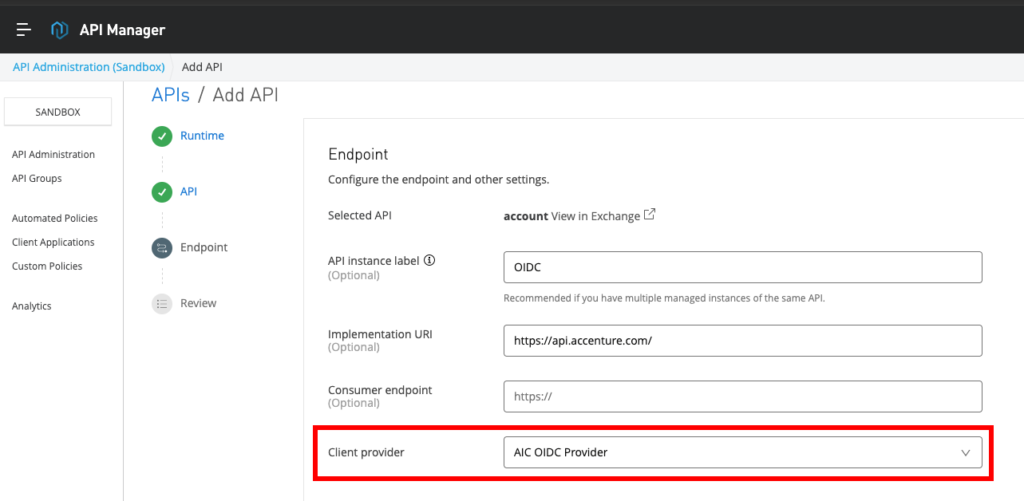Viewport: 1024px width, 501px height.
Task: Click the Review step icon
Action: tap(162, 304)
